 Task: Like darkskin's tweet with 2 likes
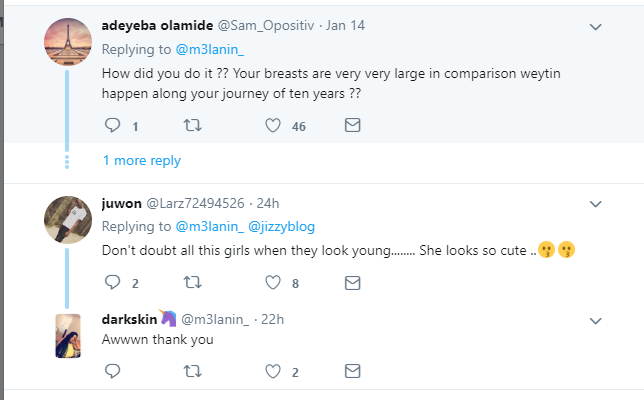click(x=272, y=372)
